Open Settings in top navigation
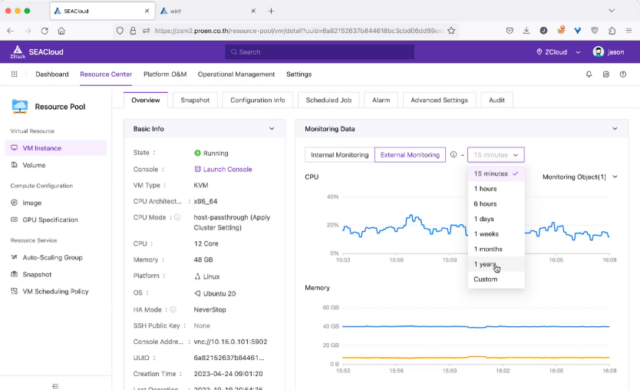 [299, 74]
